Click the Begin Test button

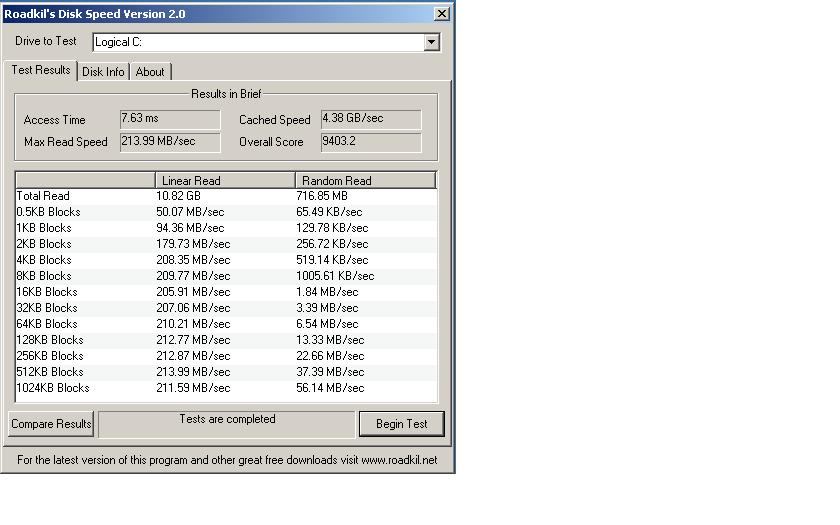tap(402, 424)
